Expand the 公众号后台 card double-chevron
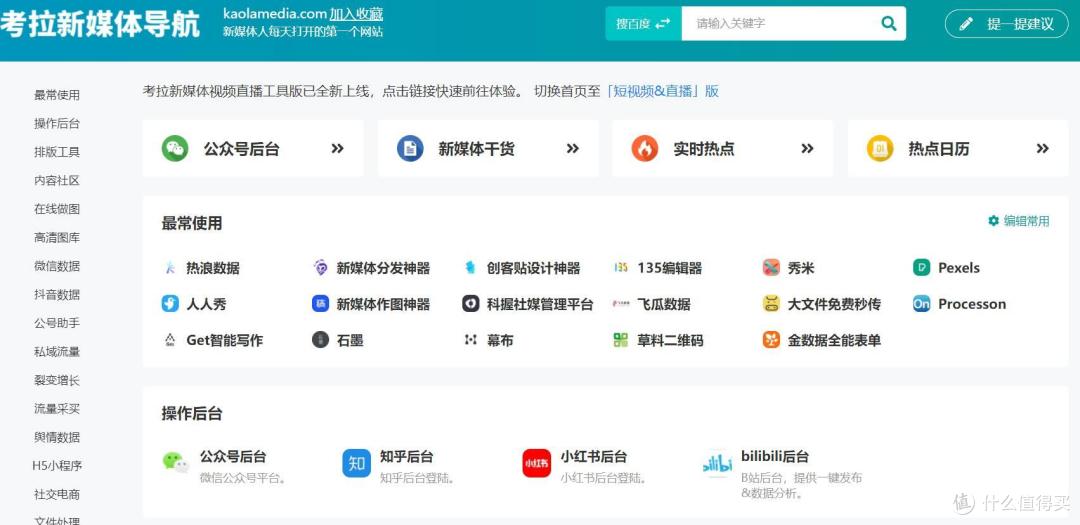This screenshot has width=1080, height=525. point(338,148)
